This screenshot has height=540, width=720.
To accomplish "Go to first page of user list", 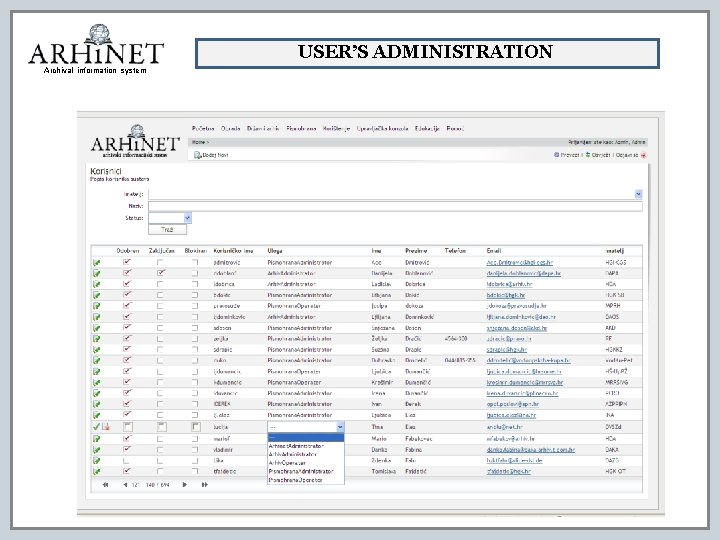I will (105, 485).
